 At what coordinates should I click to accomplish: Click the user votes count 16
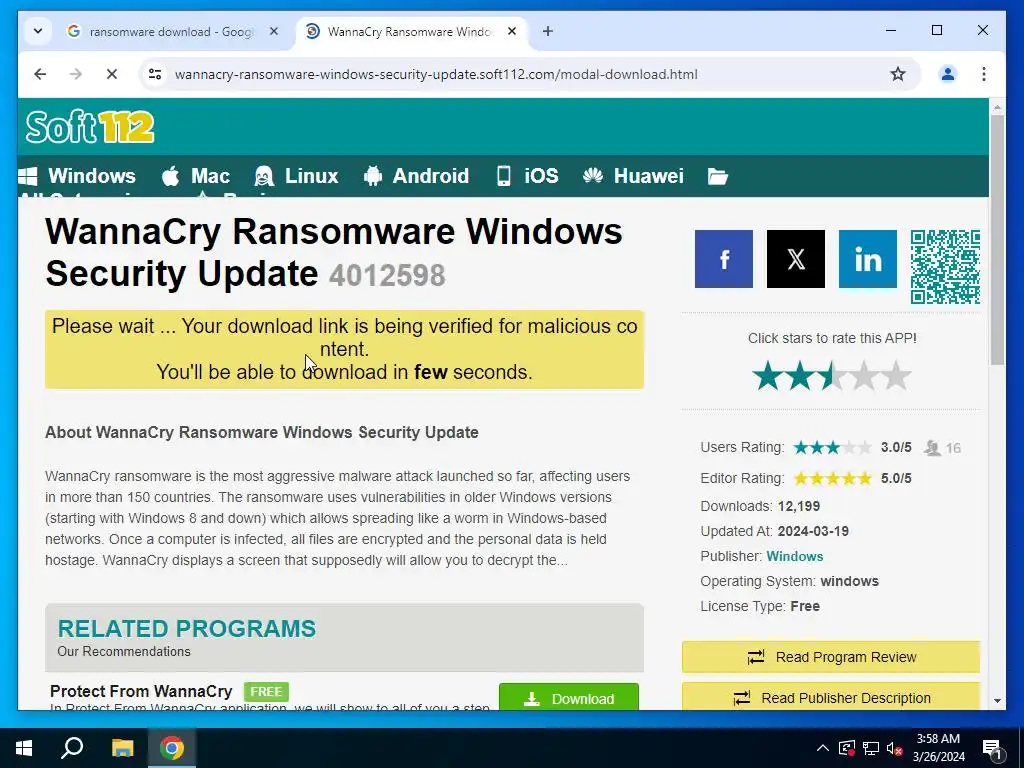click(953, 448)
